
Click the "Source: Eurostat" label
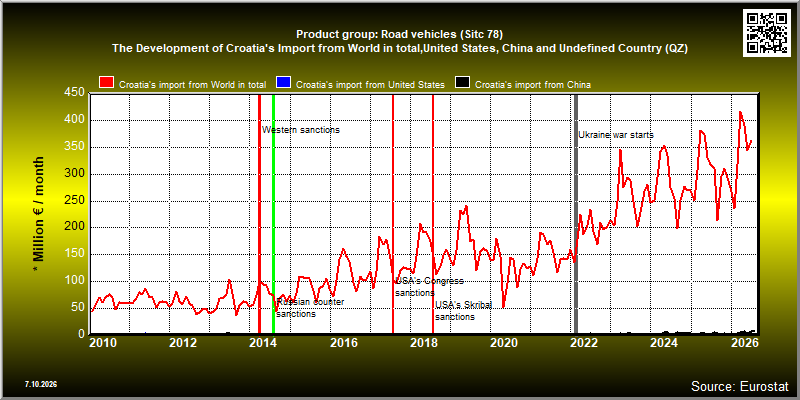click(x=740, y=385)
